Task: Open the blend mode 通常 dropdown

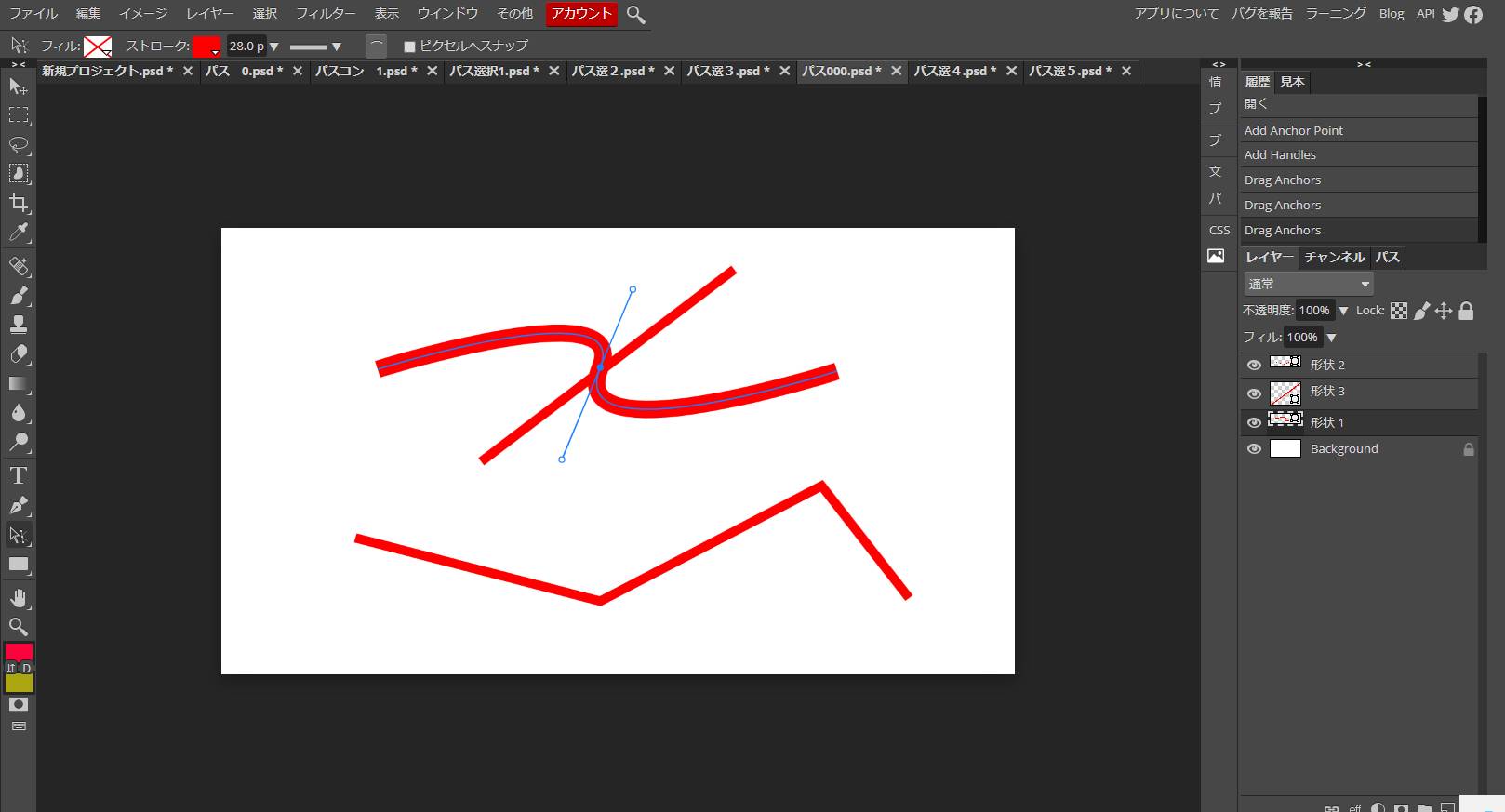Action: point(1308,284)
